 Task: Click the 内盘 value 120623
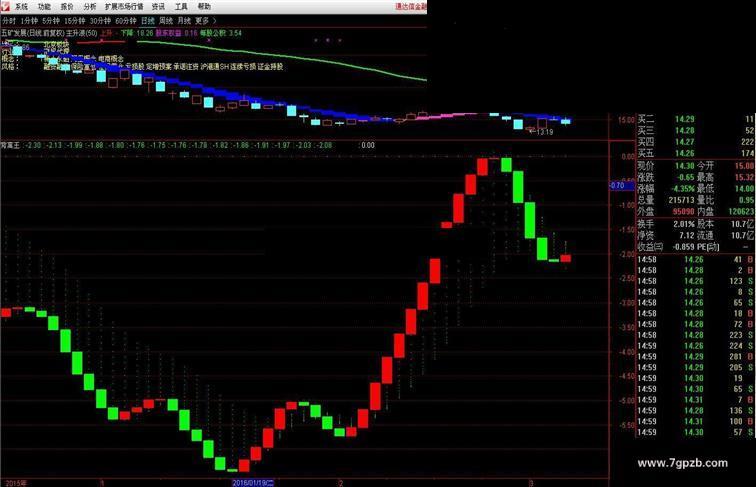[741, 211]
